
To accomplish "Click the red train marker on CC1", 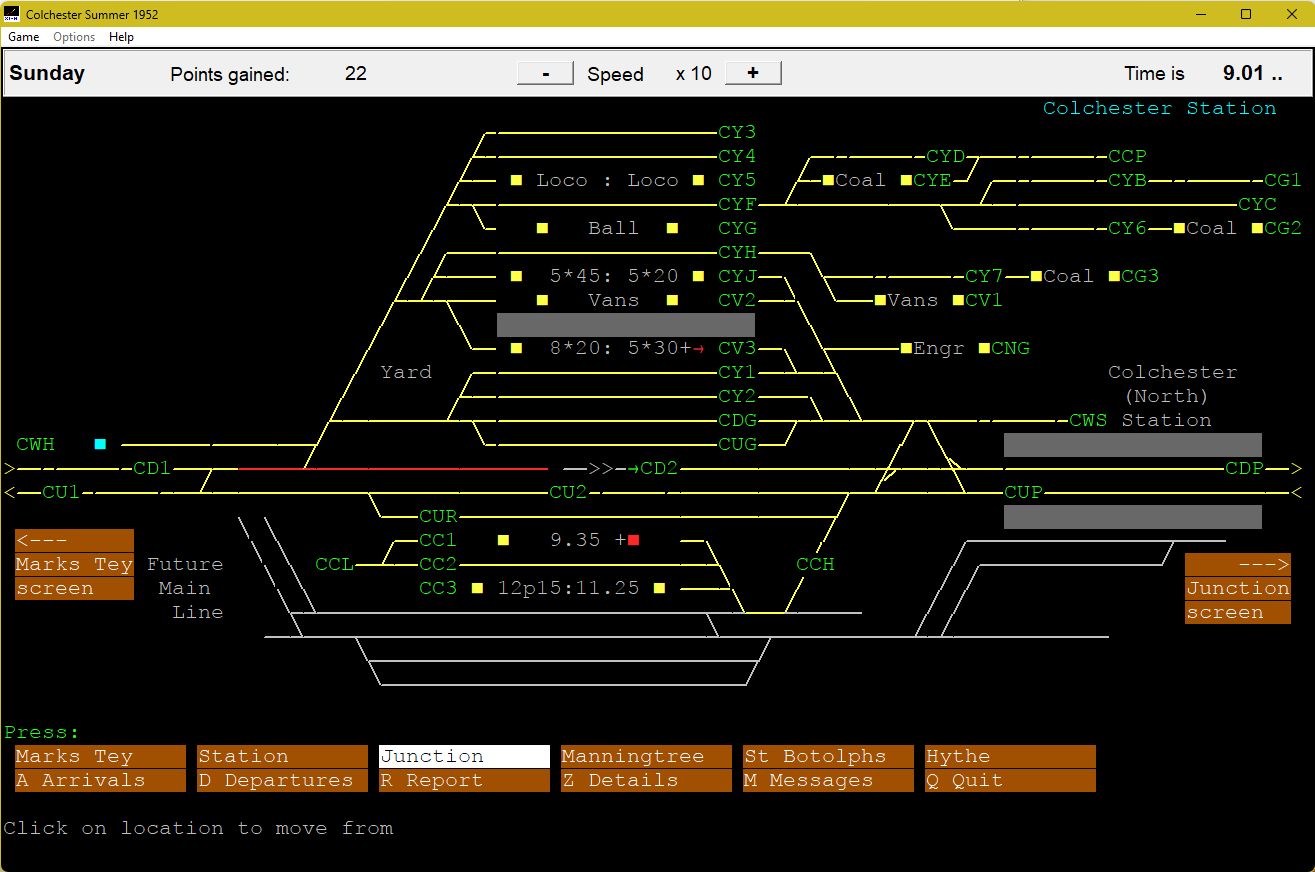I will [x=633, y=540].
